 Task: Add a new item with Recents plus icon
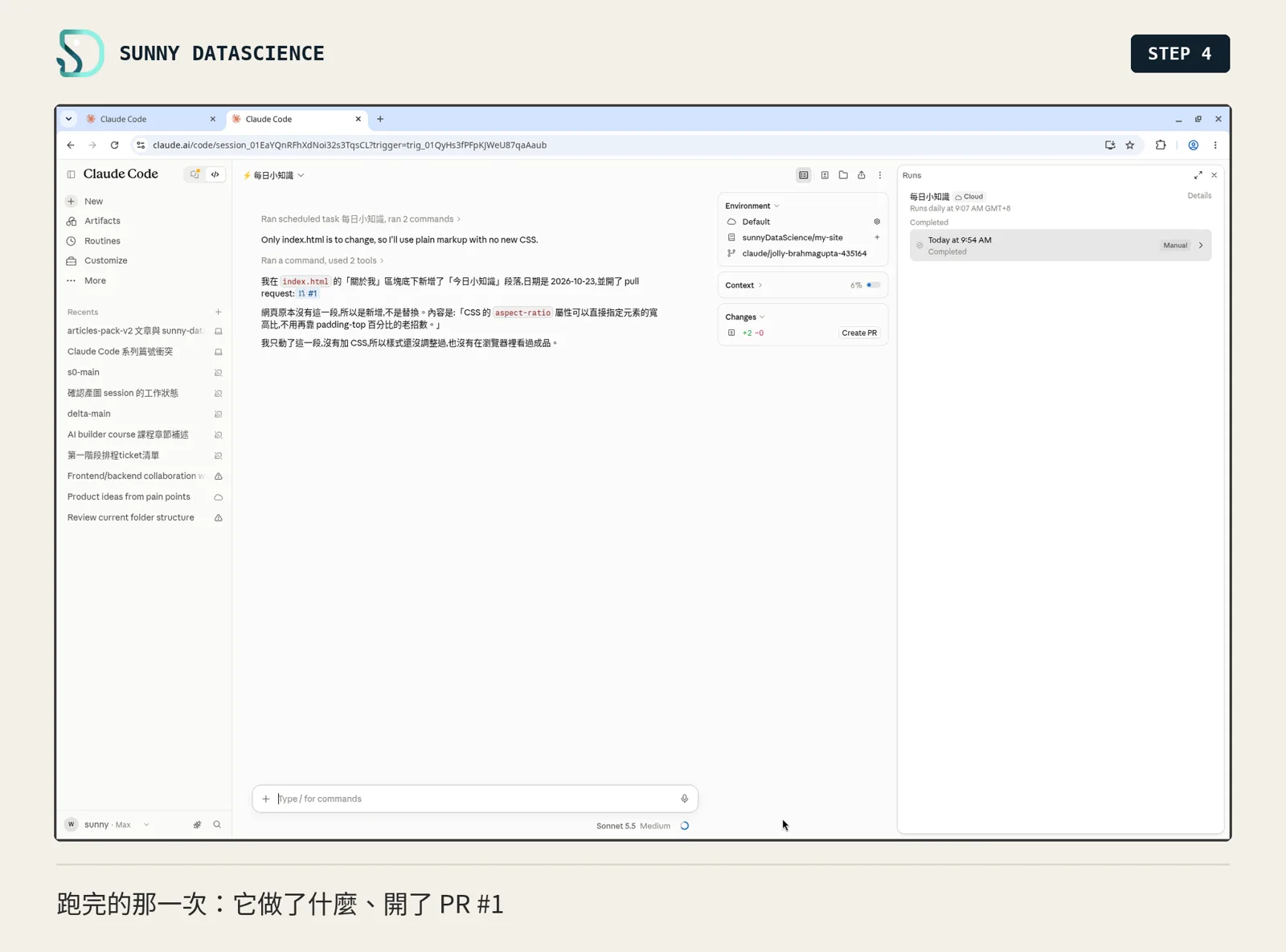218,312
